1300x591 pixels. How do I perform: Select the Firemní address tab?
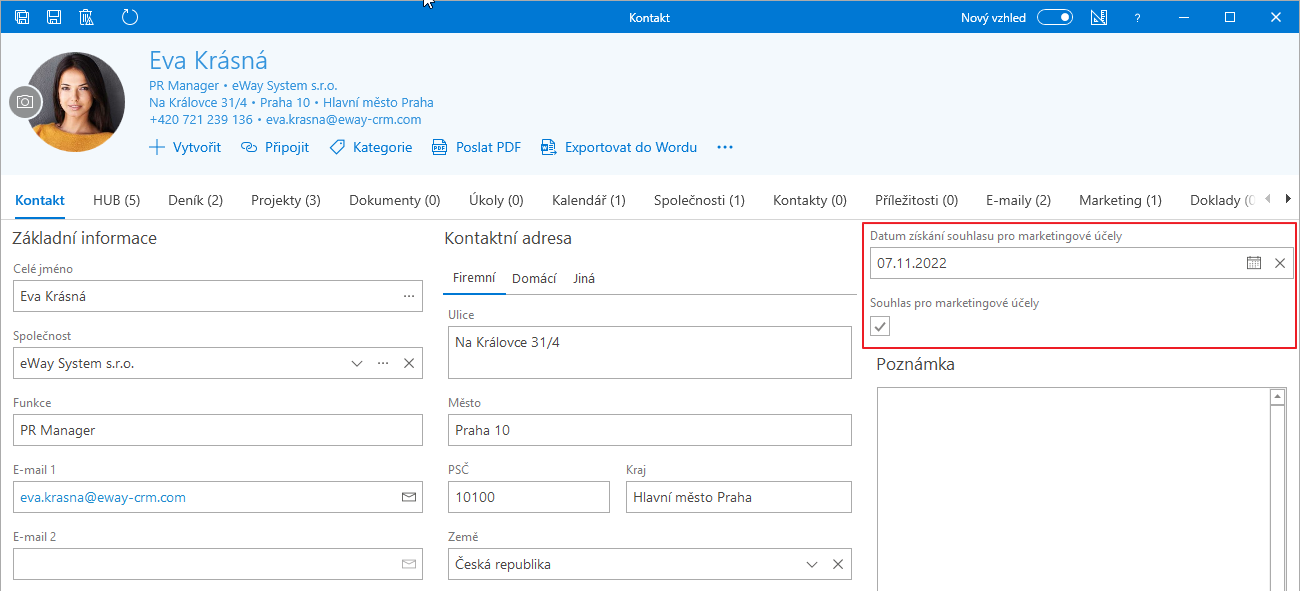pyautogui.click(x=474, y=278)
